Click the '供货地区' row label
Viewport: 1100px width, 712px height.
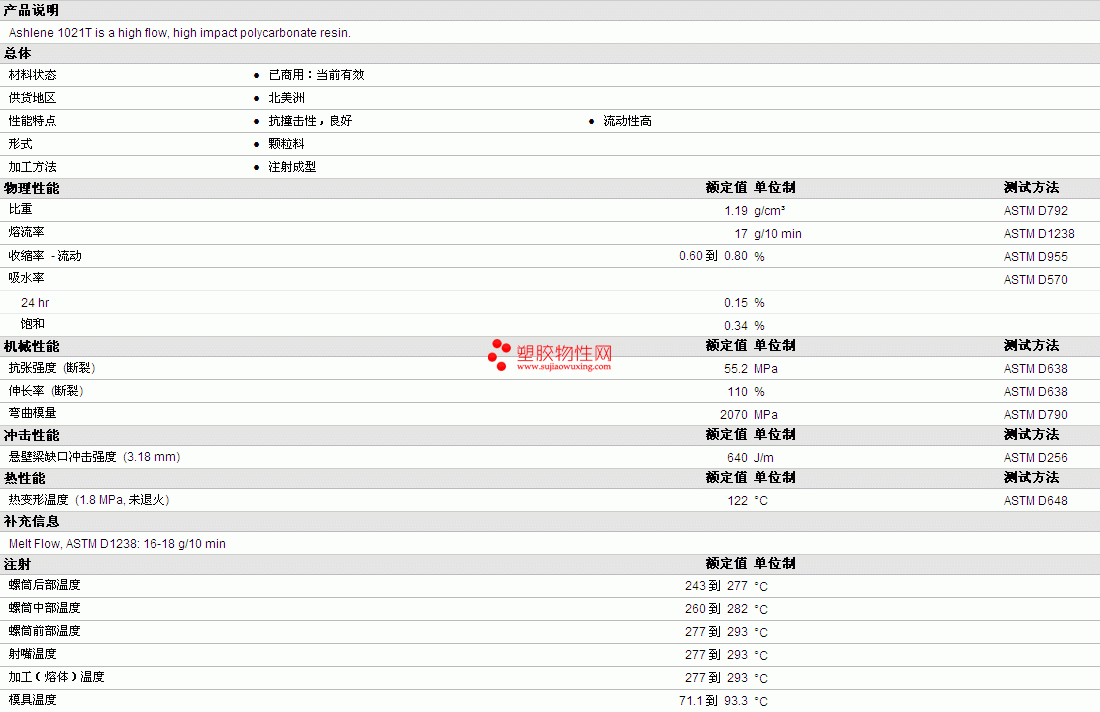point(32,98)
